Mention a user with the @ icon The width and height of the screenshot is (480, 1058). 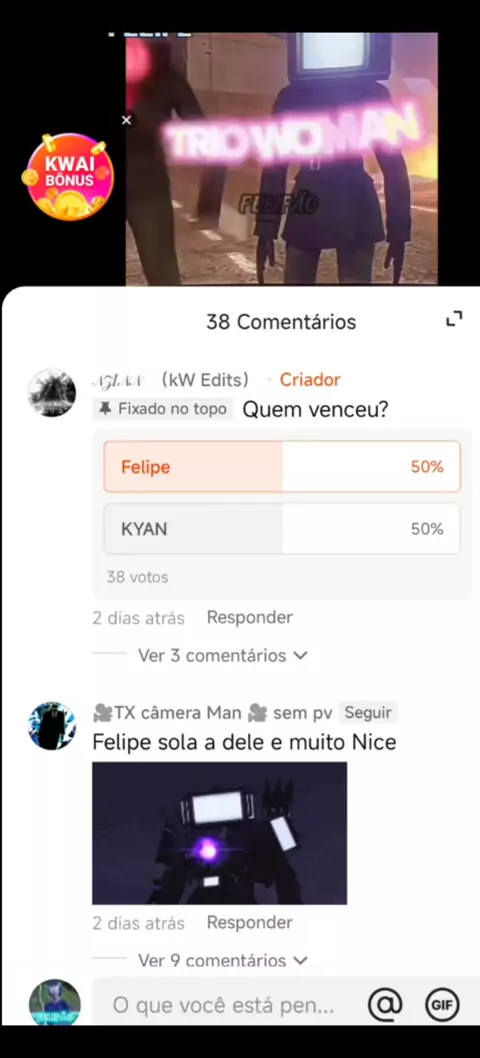[385, 1005]
